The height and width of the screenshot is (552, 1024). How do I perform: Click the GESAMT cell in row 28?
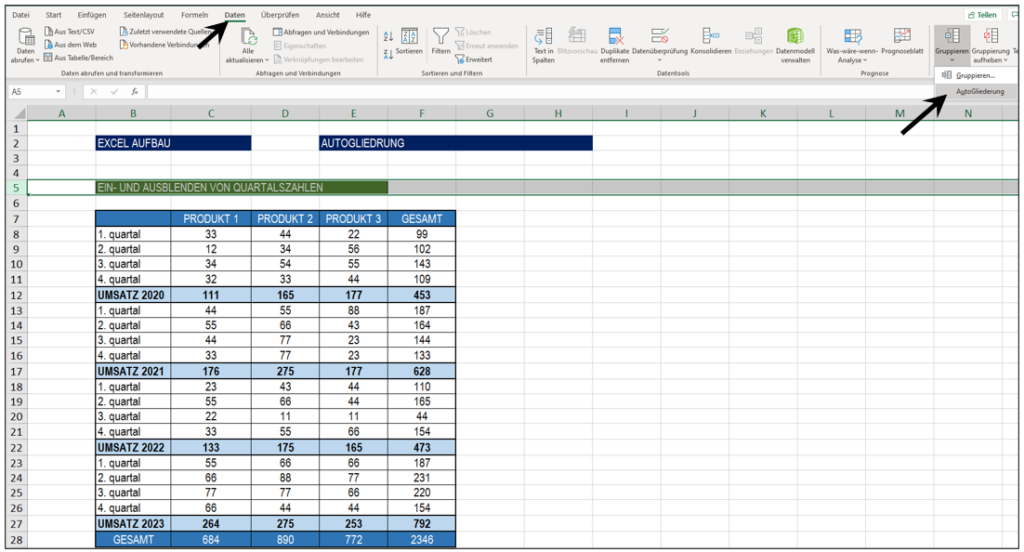coord(133,540)
